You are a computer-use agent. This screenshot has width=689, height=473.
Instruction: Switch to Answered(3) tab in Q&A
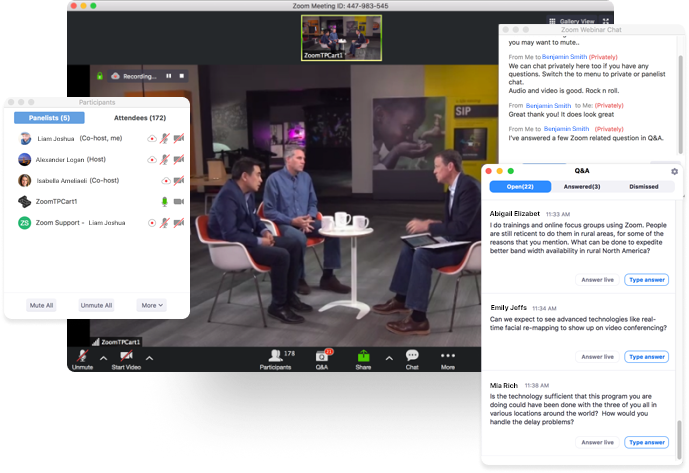pos(582,187)
